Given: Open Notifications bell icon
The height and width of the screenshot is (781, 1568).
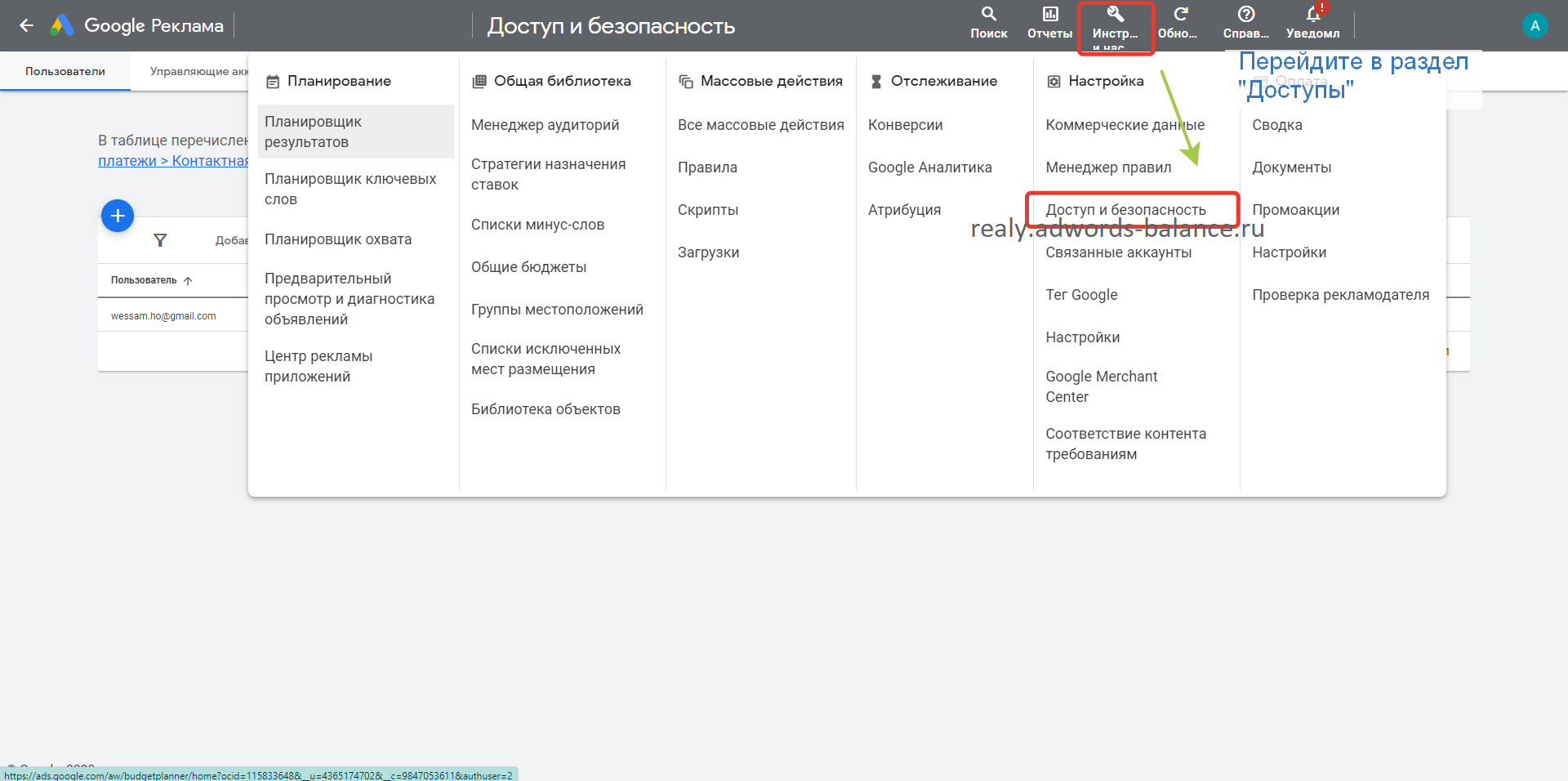Looking at the screenshot, I should coord(1312,15).
